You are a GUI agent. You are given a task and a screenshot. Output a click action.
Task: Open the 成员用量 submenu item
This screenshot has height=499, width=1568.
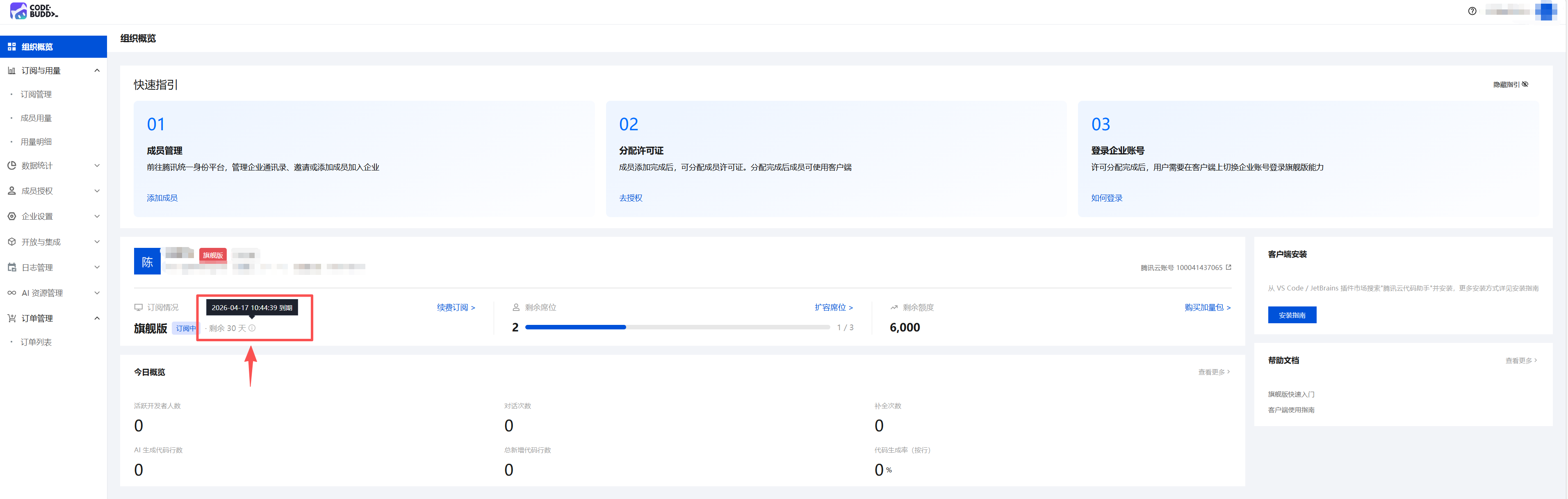coord(36,118)
